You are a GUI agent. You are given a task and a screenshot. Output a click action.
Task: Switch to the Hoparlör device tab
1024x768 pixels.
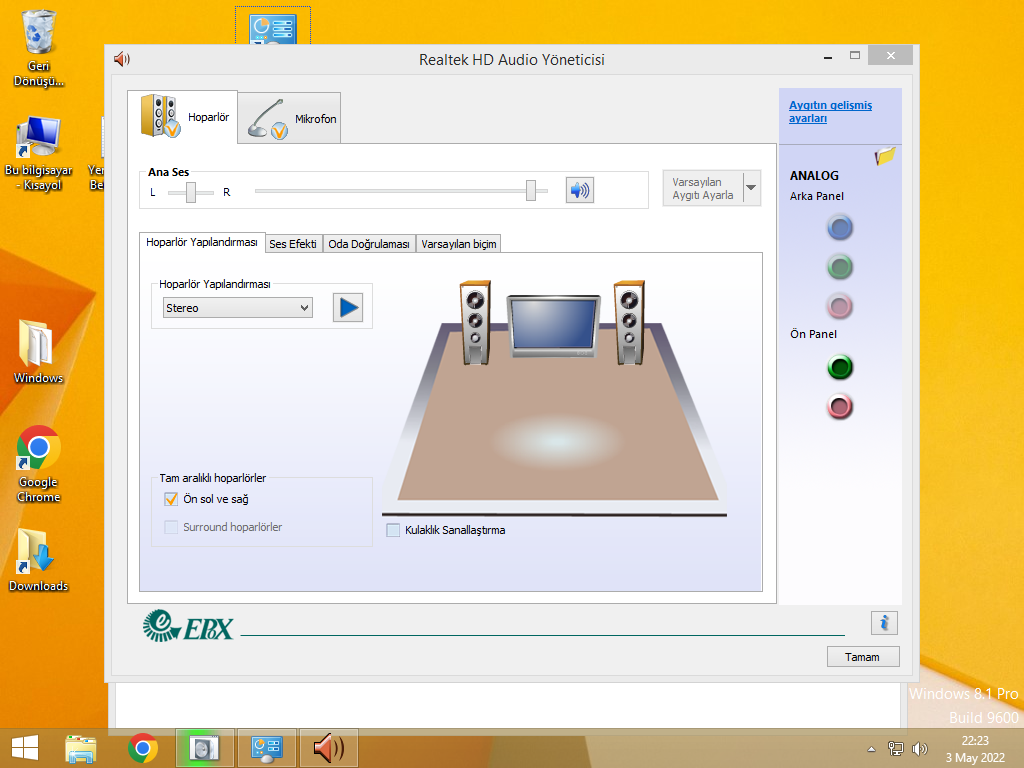183,116
